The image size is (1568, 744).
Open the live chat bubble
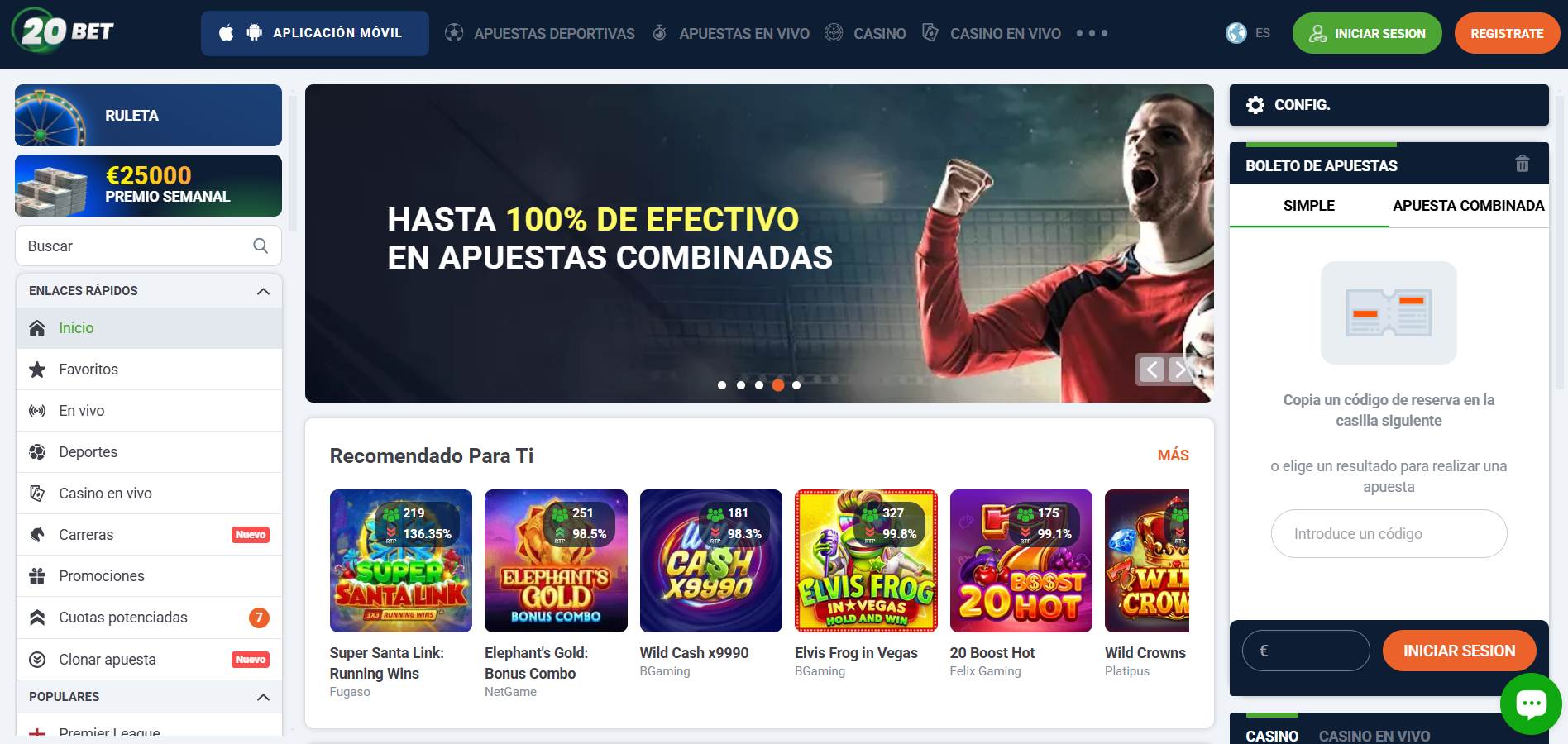(x=1531, y=703)
